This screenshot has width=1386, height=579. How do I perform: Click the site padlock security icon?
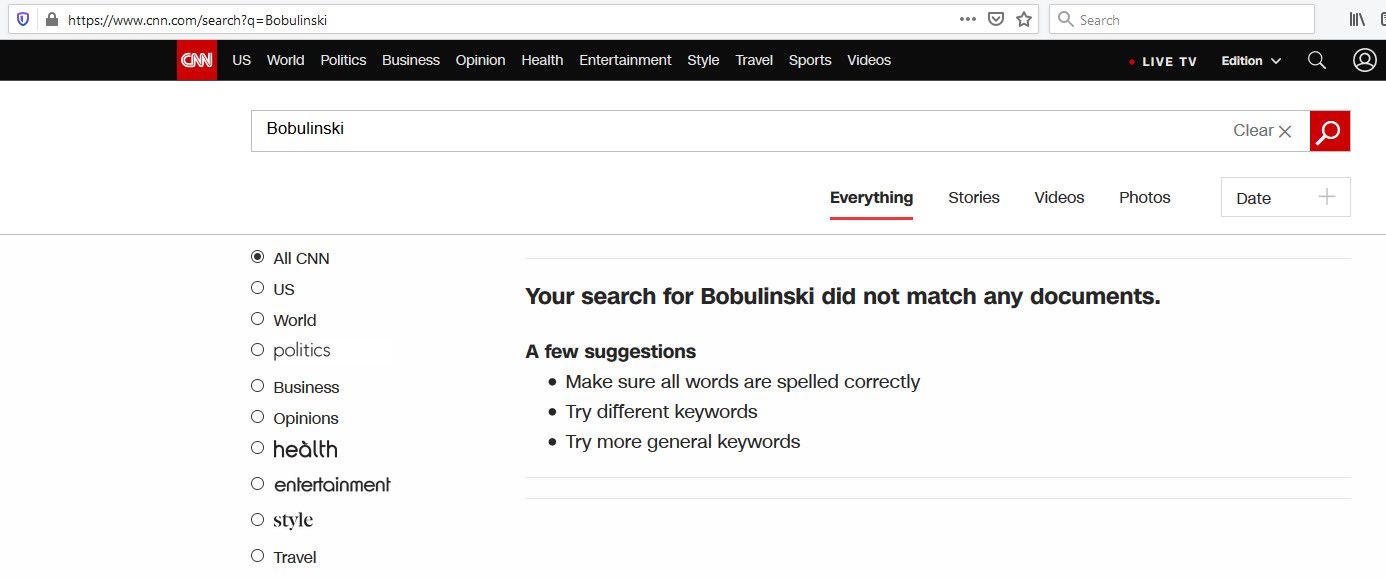(51, 19)
